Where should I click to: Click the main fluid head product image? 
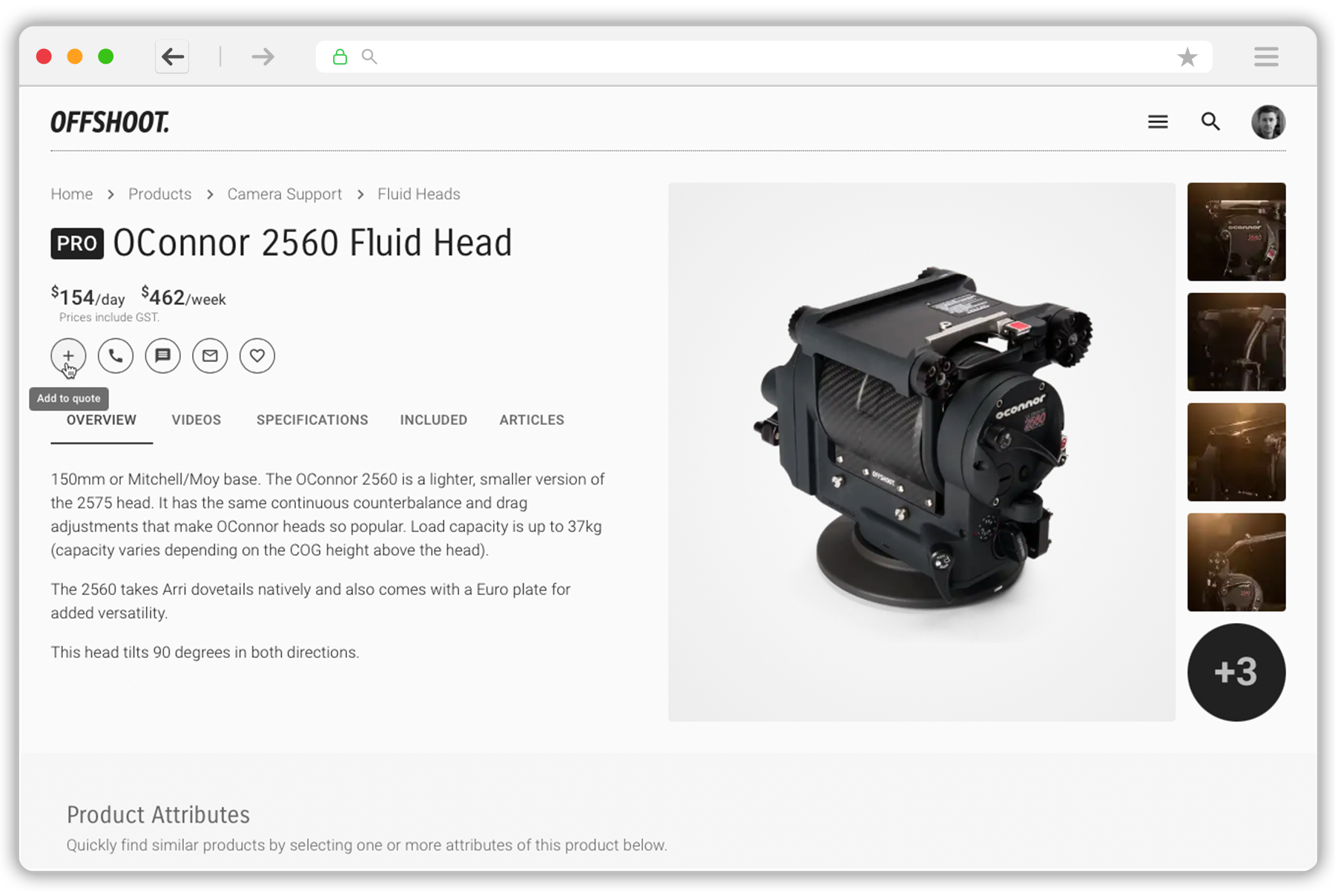pos(922,452)
